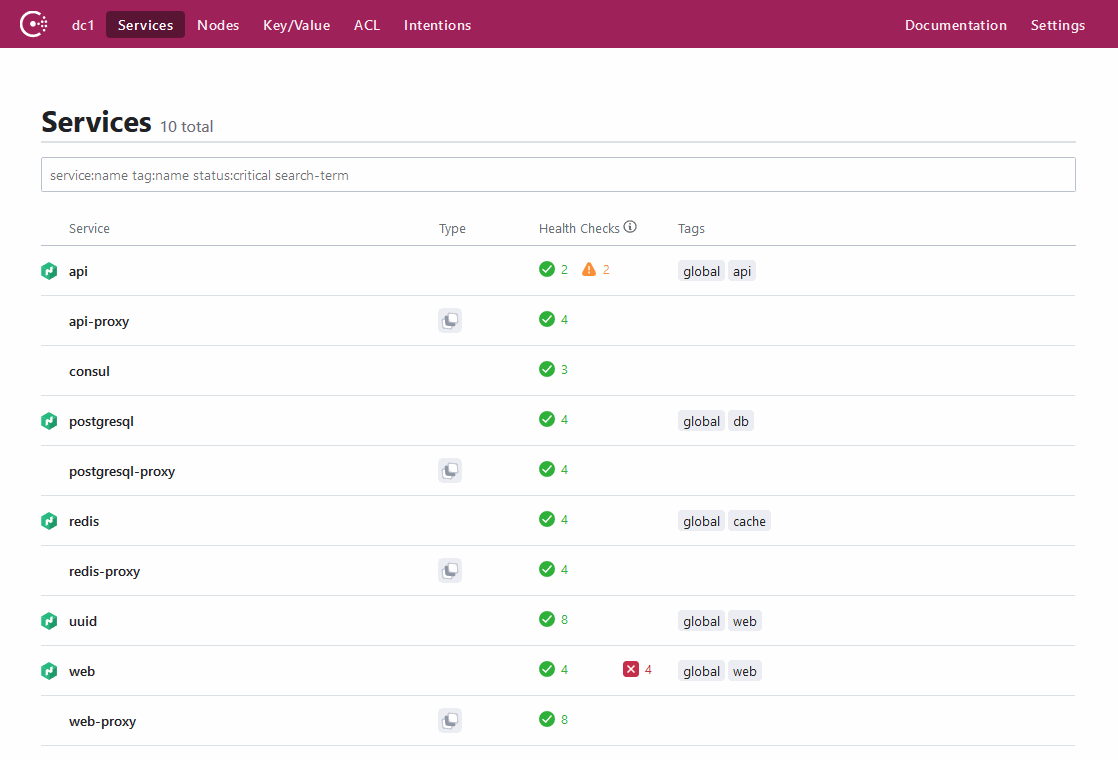
Task: Click the api service Nomad icon
Action: coord(49,271)
